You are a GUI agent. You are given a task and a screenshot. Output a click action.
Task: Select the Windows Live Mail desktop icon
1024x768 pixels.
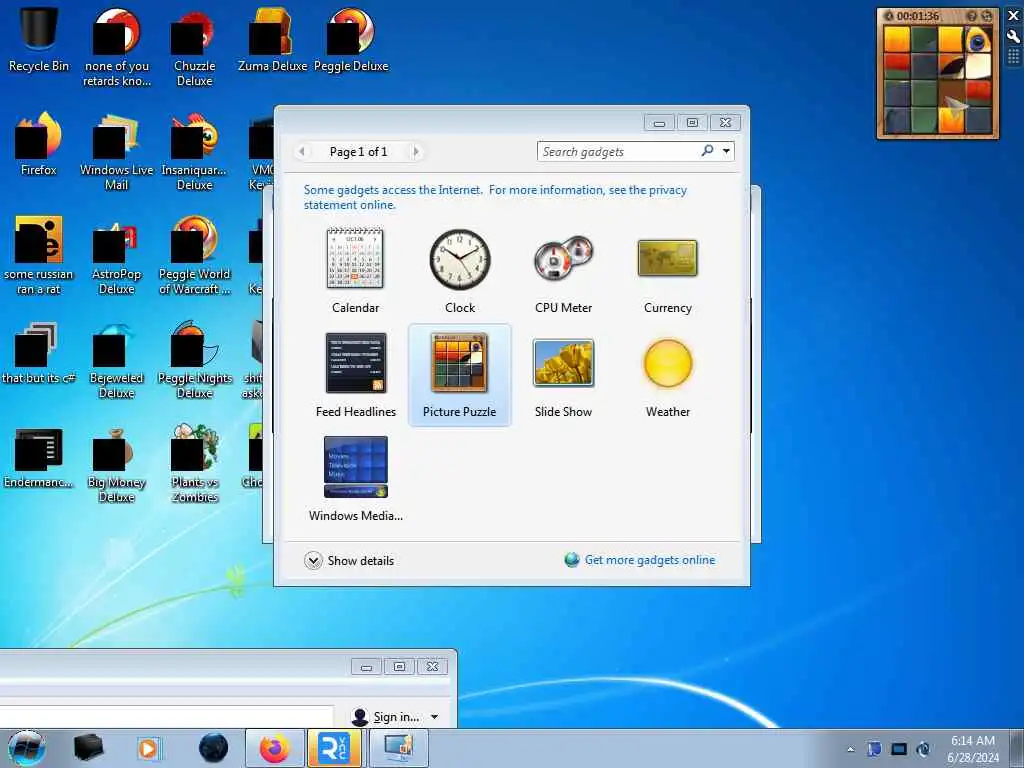coord(116,152)
